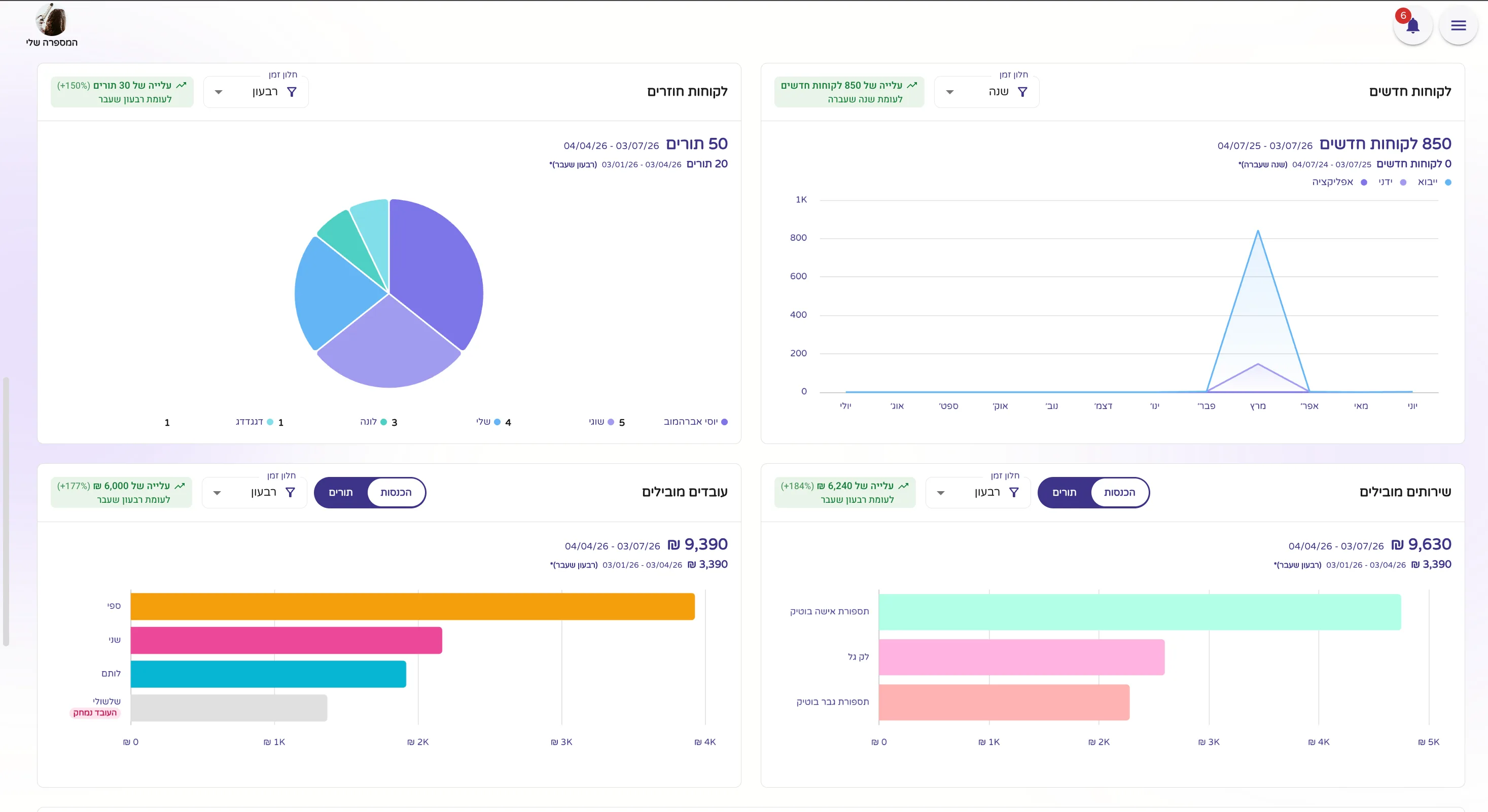Viewport: 1488px width, 812px height.
Task: Switch שירותים מובילים to תורים view
Action: tap(1064, 492)
